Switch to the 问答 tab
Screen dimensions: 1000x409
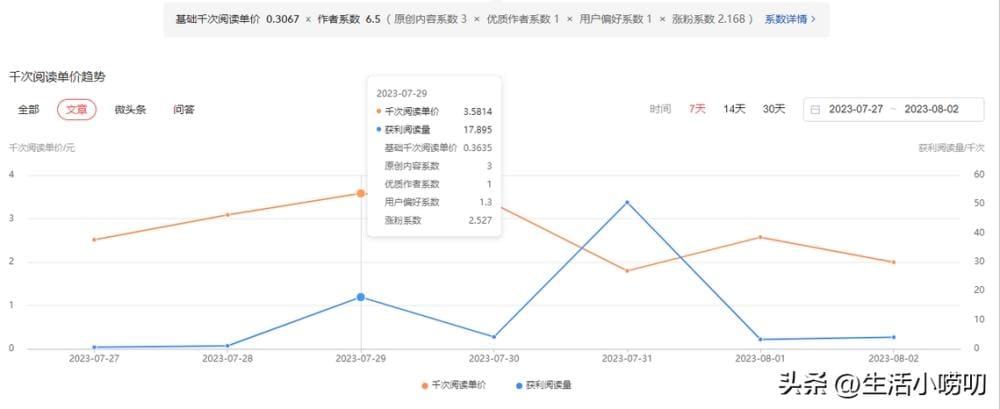pos(184,110)
